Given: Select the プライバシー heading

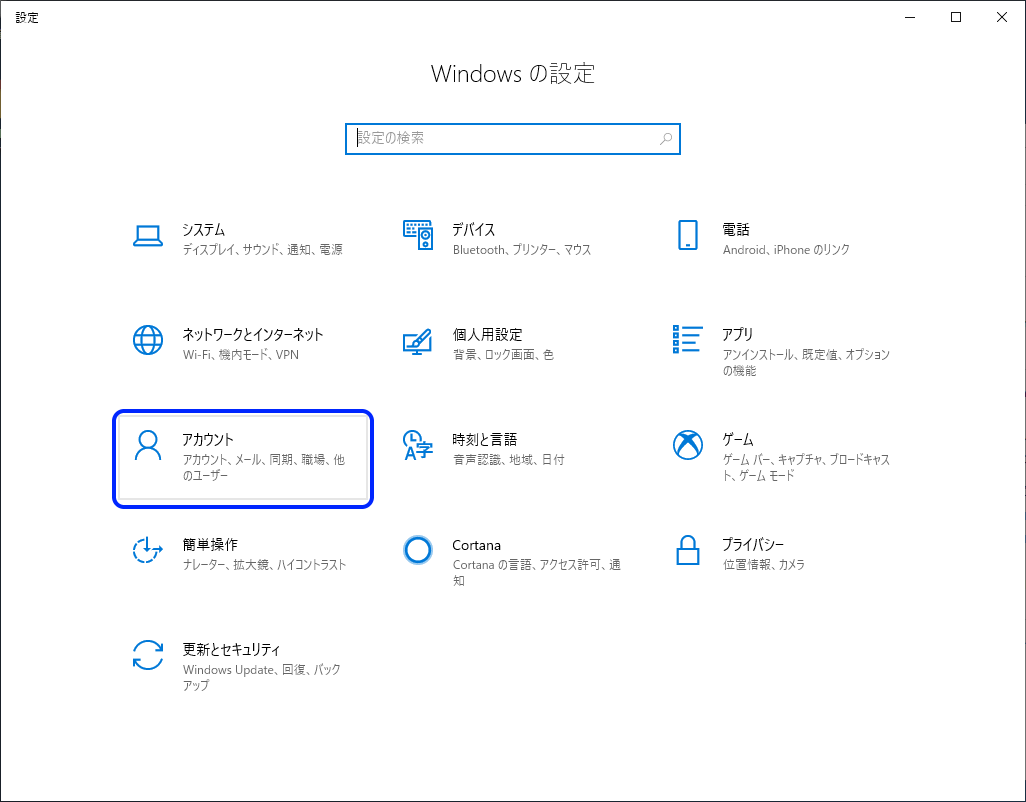Looking at the screenshot, I should pos(753,544).
